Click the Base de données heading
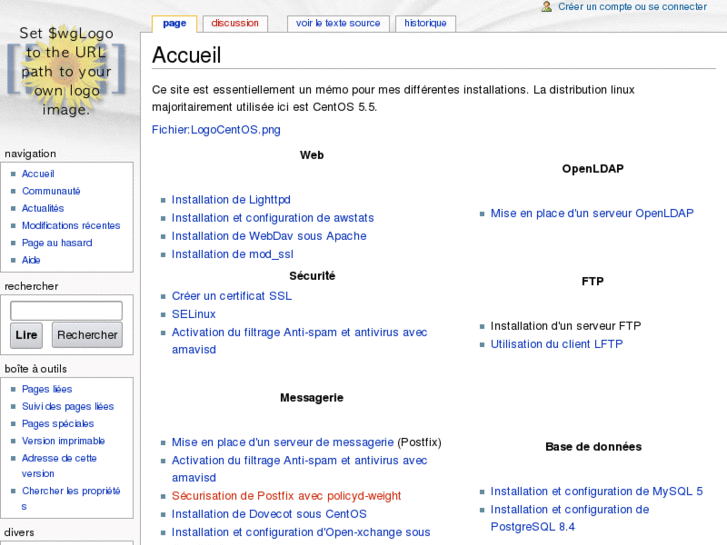727x545 pixels. (593, 447)
